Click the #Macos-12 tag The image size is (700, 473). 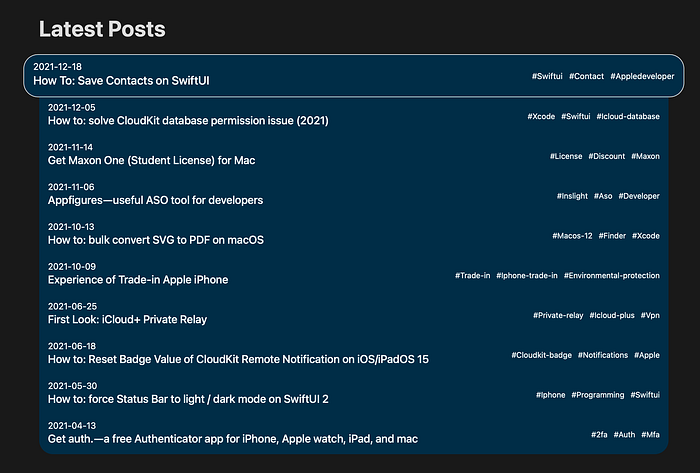572,236
